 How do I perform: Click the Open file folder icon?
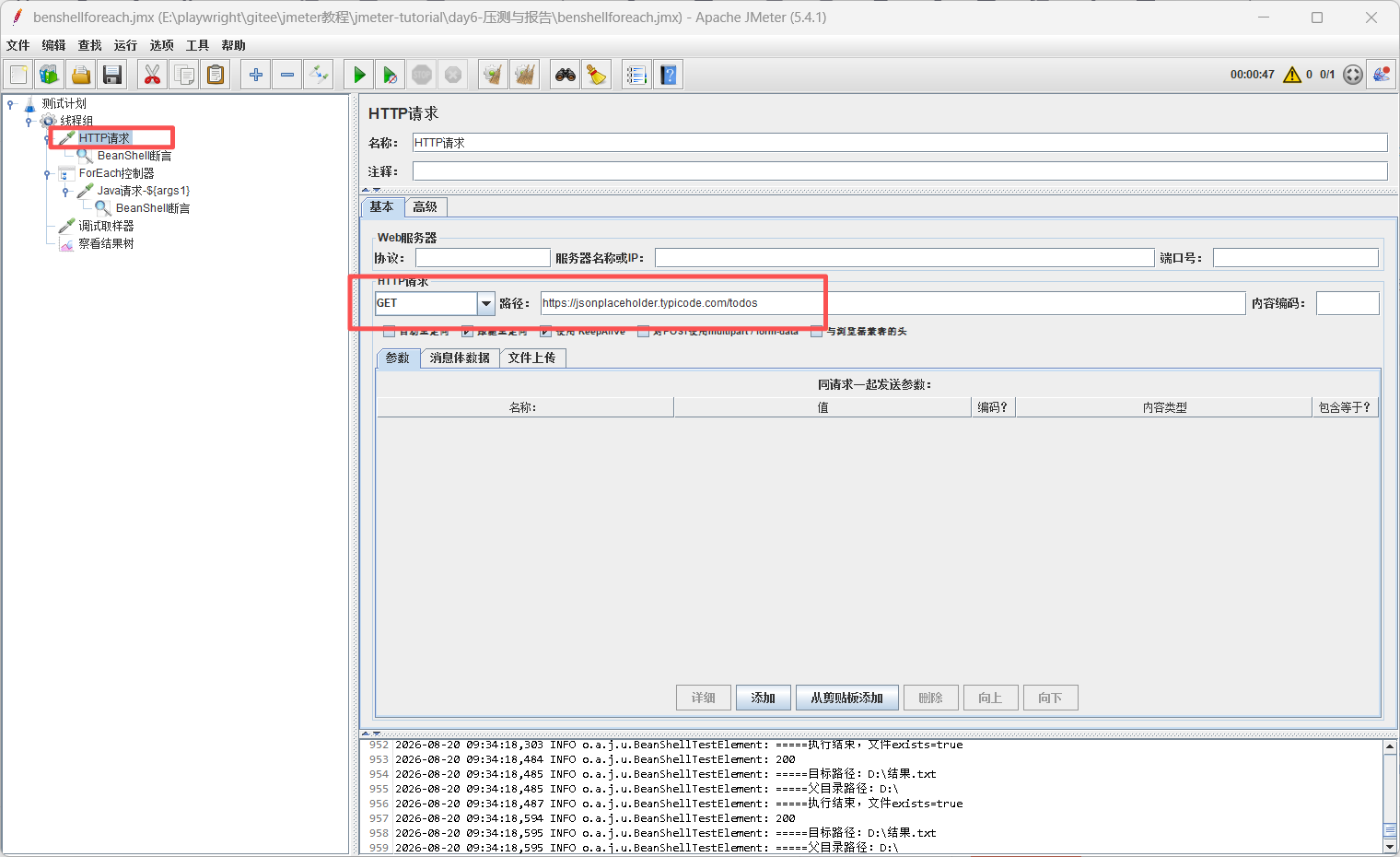coord(81,75)
